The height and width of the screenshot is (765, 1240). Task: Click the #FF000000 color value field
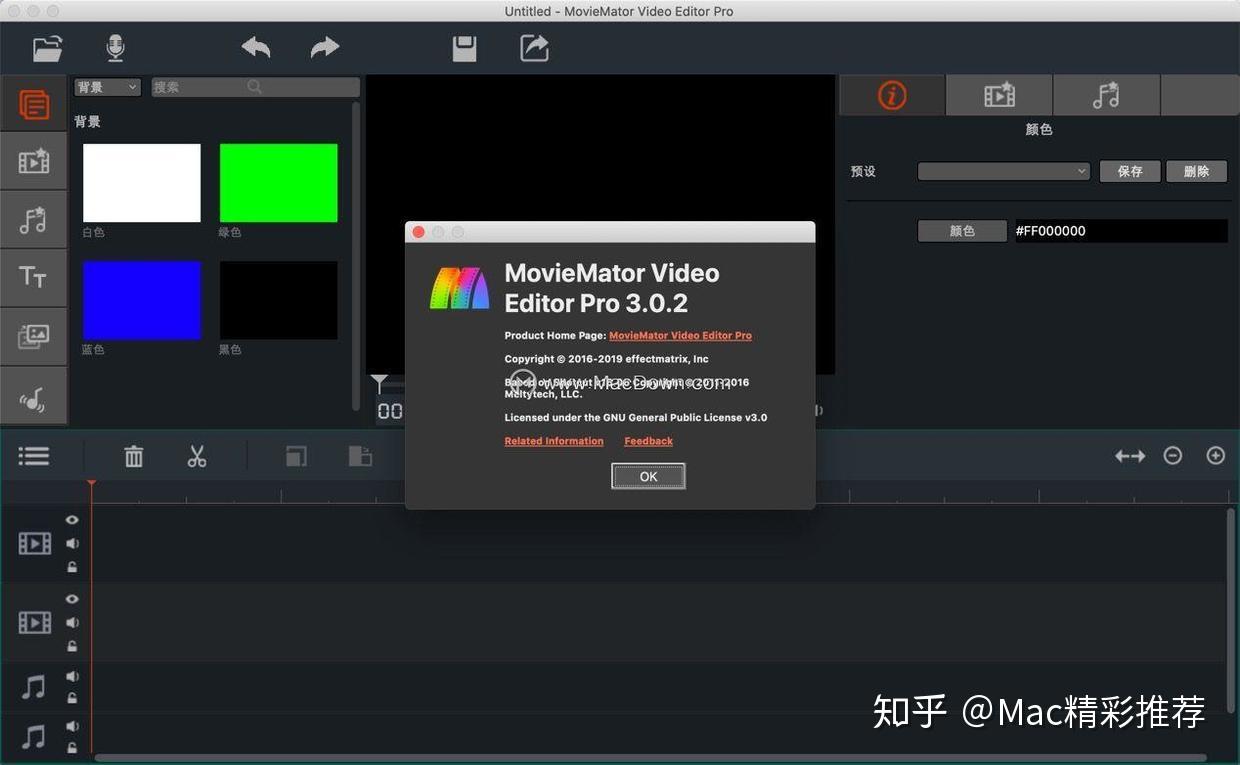tap(1120, 230)
